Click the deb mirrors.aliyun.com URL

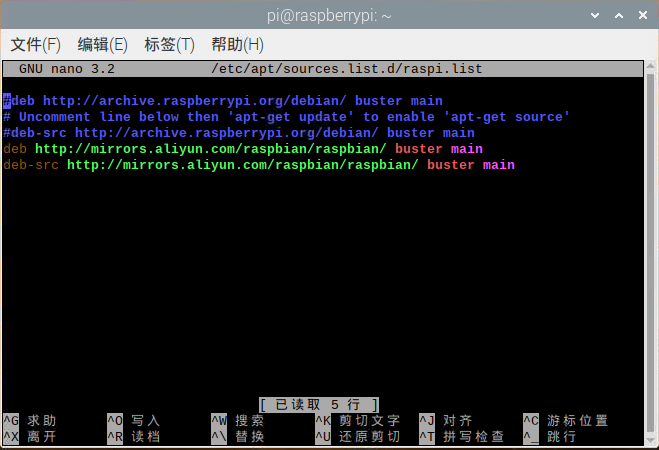(x=211, y=149)
